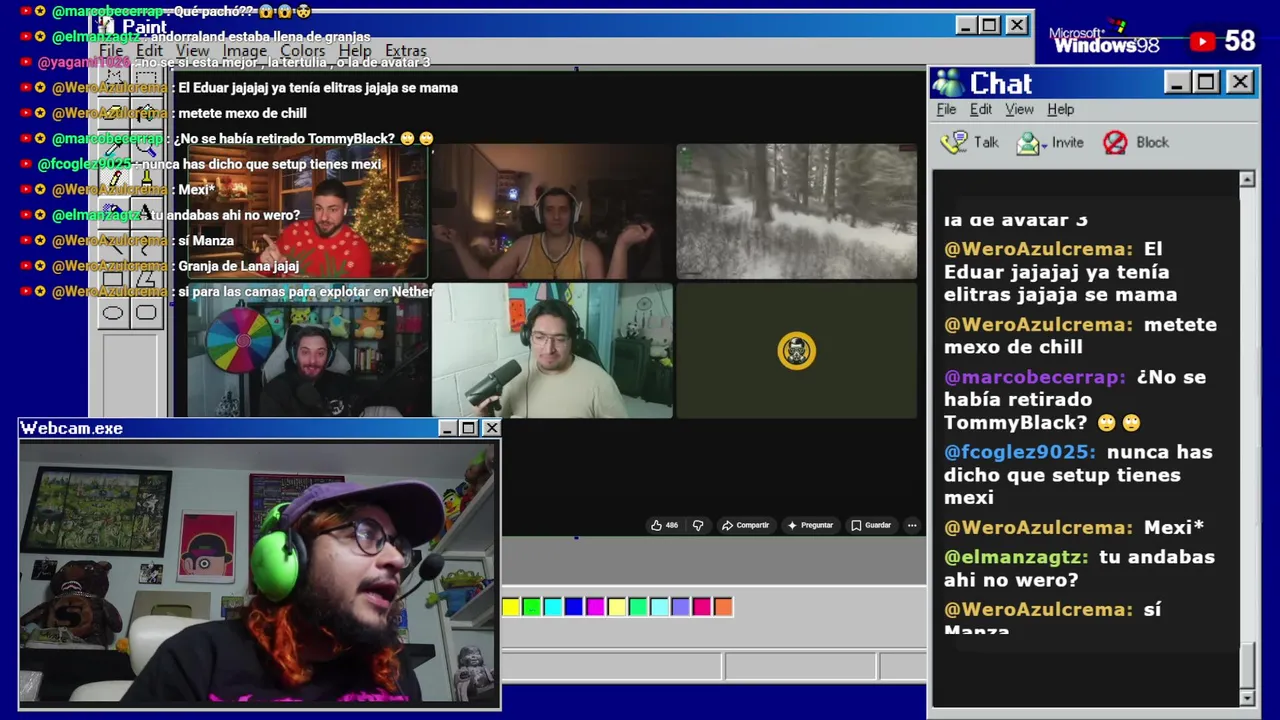Pick the yellow color swatch in Paint palette
This screenshot has height=720, width=1280.
coord(511,606)
